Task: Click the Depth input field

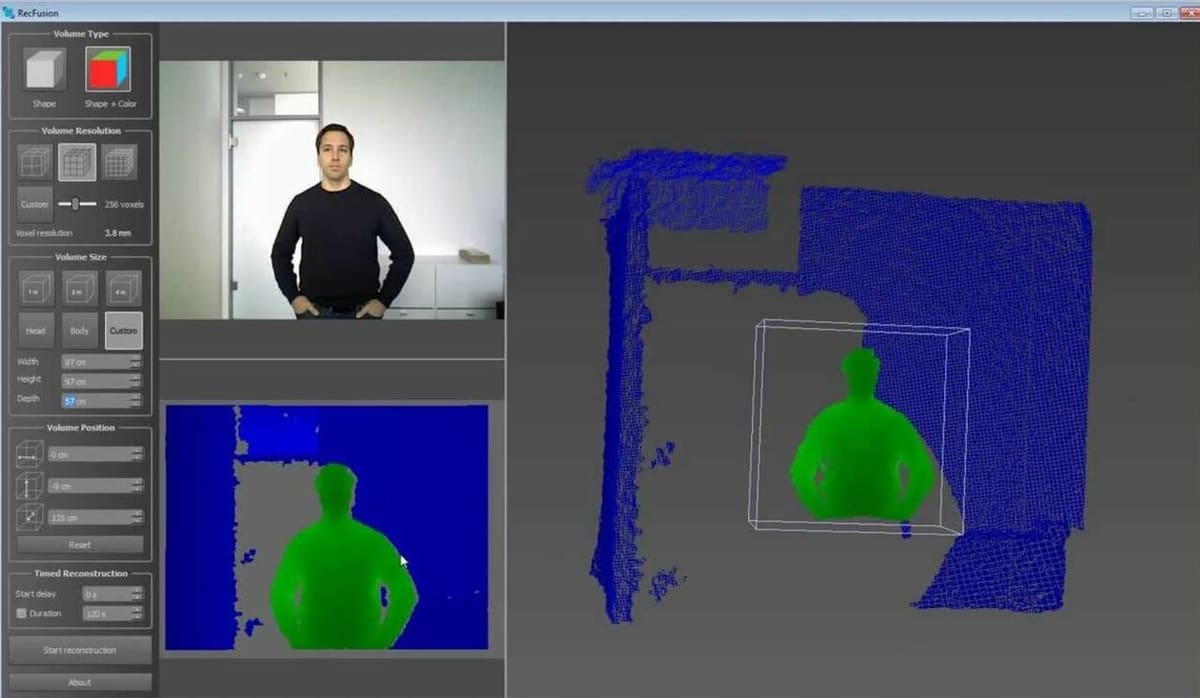Action: coord(95,401)
